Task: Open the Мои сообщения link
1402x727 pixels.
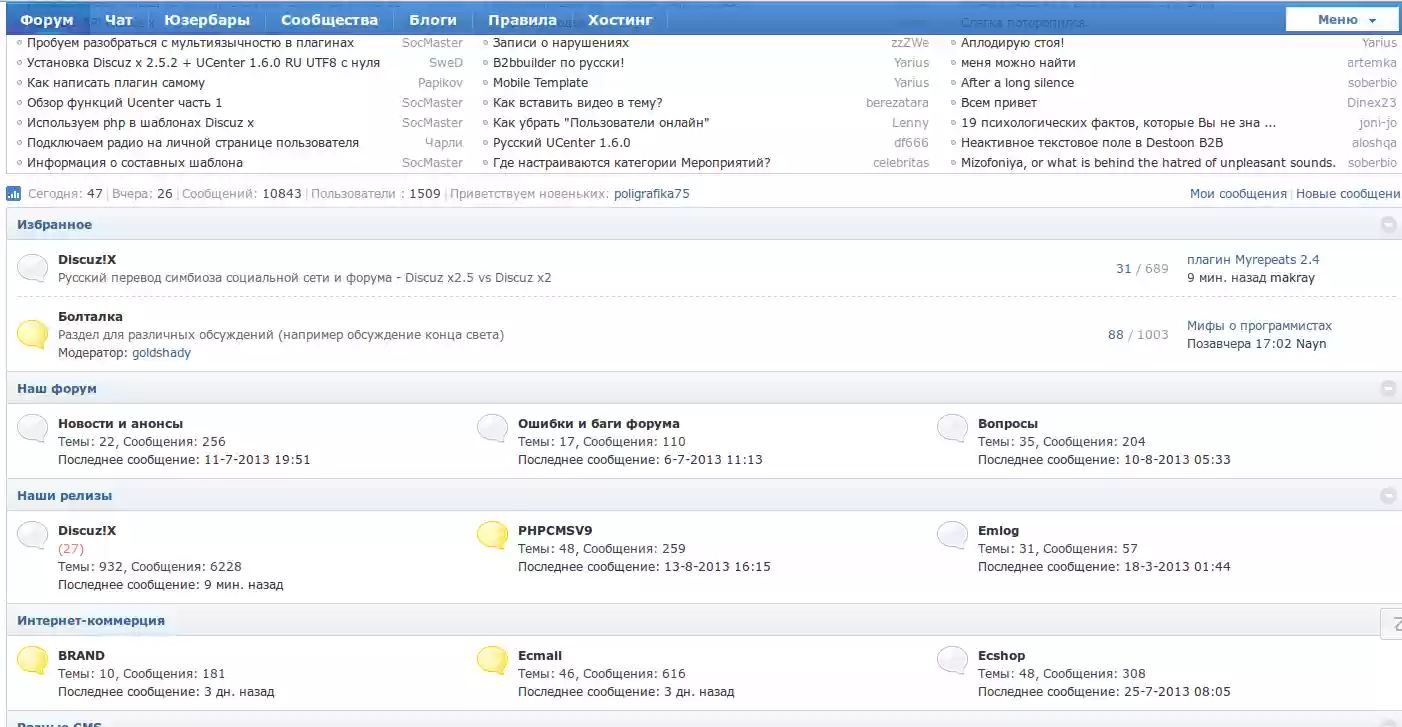Action: [1240, 195]
